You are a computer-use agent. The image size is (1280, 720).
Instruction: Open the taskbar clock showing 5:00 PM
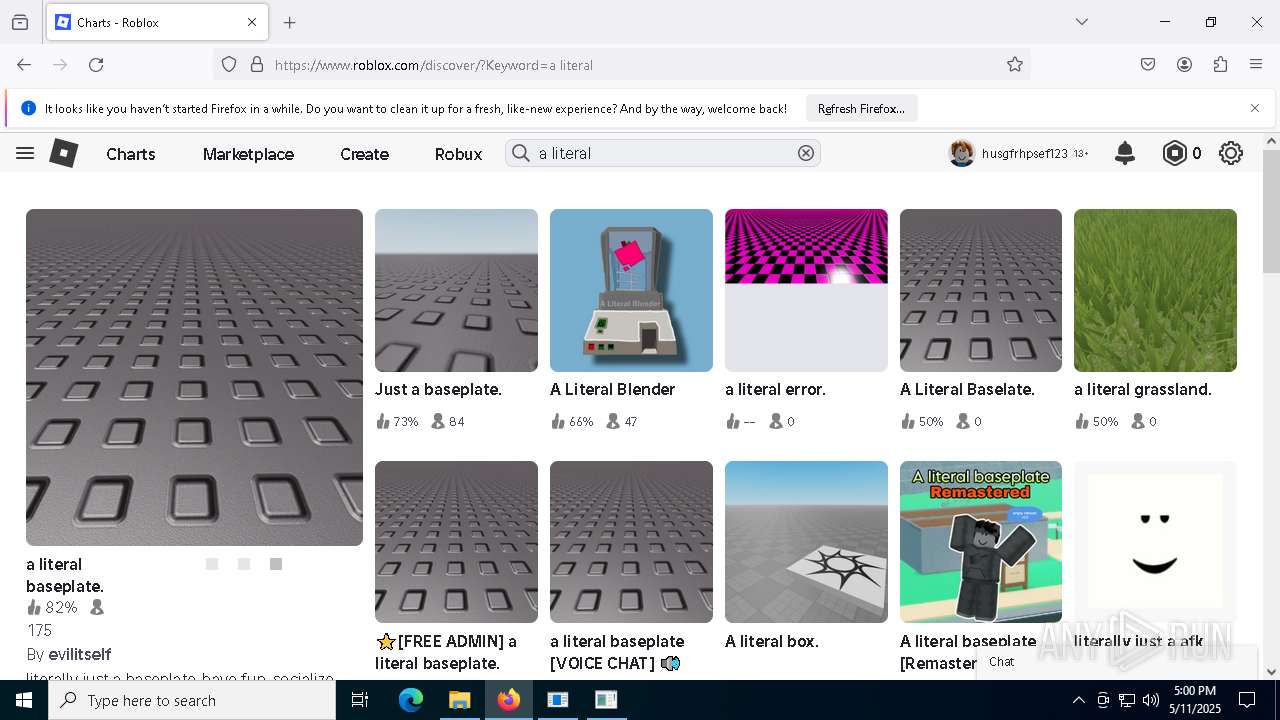click(1195, 700)
